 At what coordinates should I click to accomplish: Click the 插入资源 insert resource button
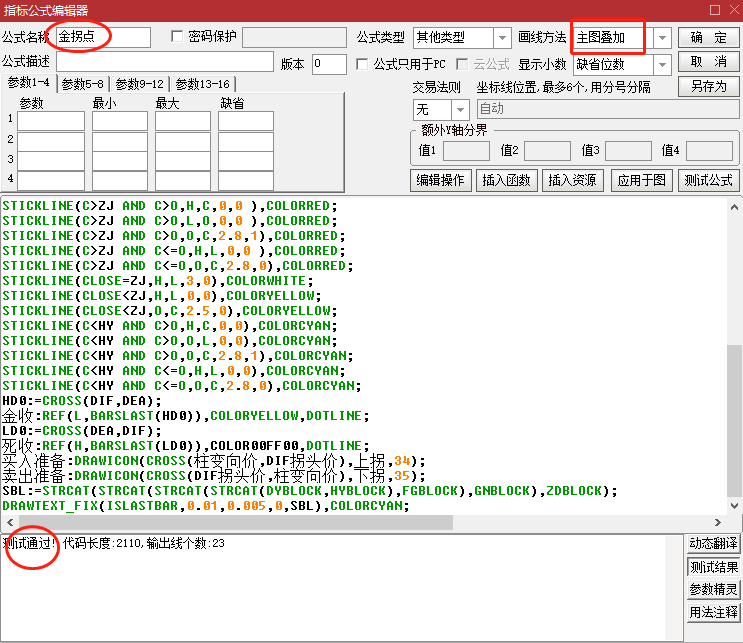[572, 180]
